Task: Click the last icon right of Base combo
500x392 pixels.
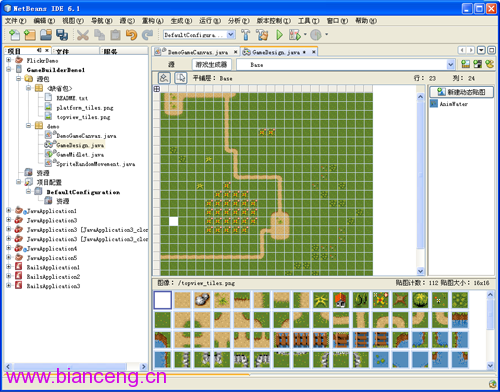Action: [489, 64]
